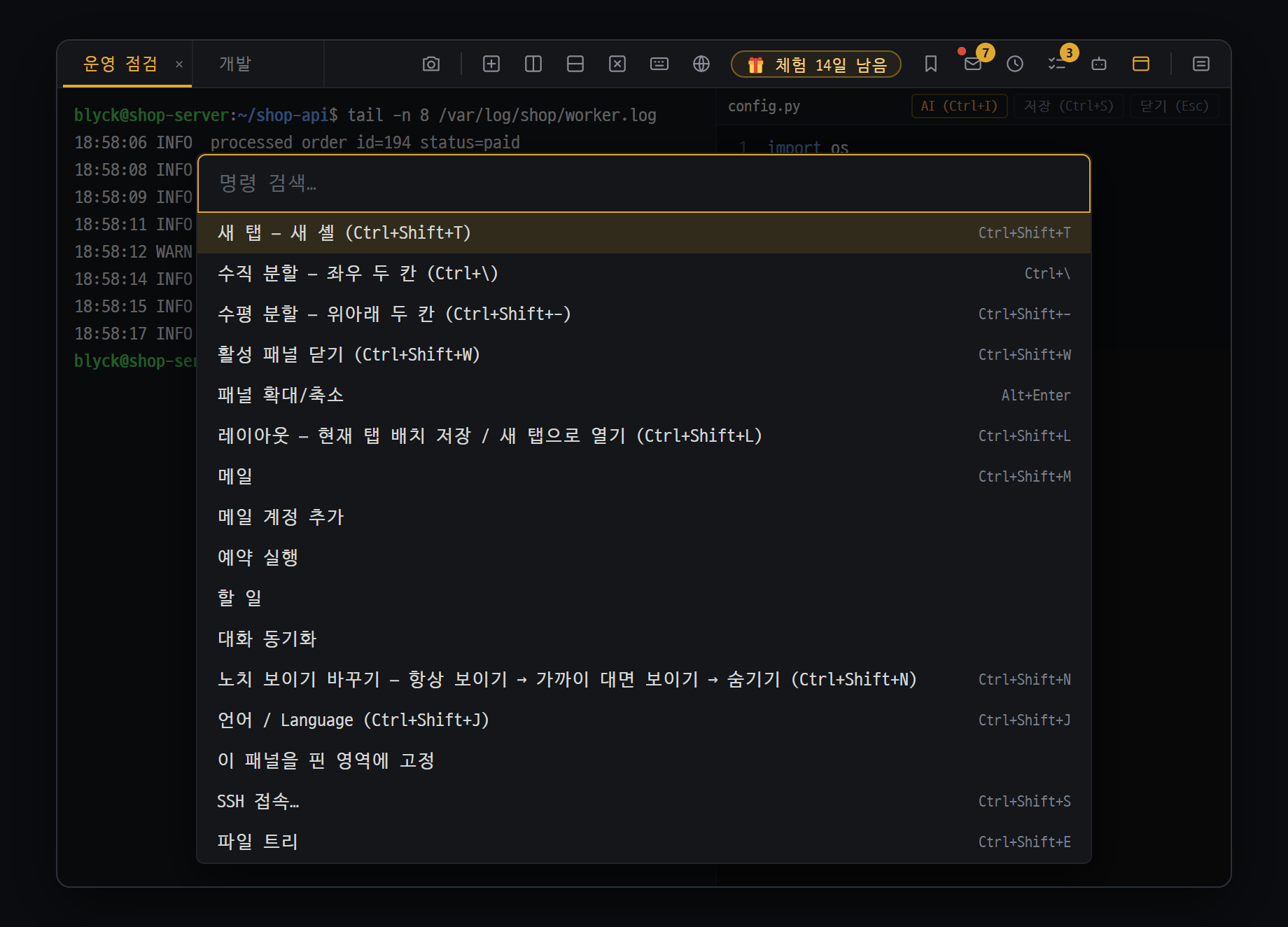This screenshot has width=1288, height=927.
Task: Click the bookmark icon
Action: [x=931, y=64]
